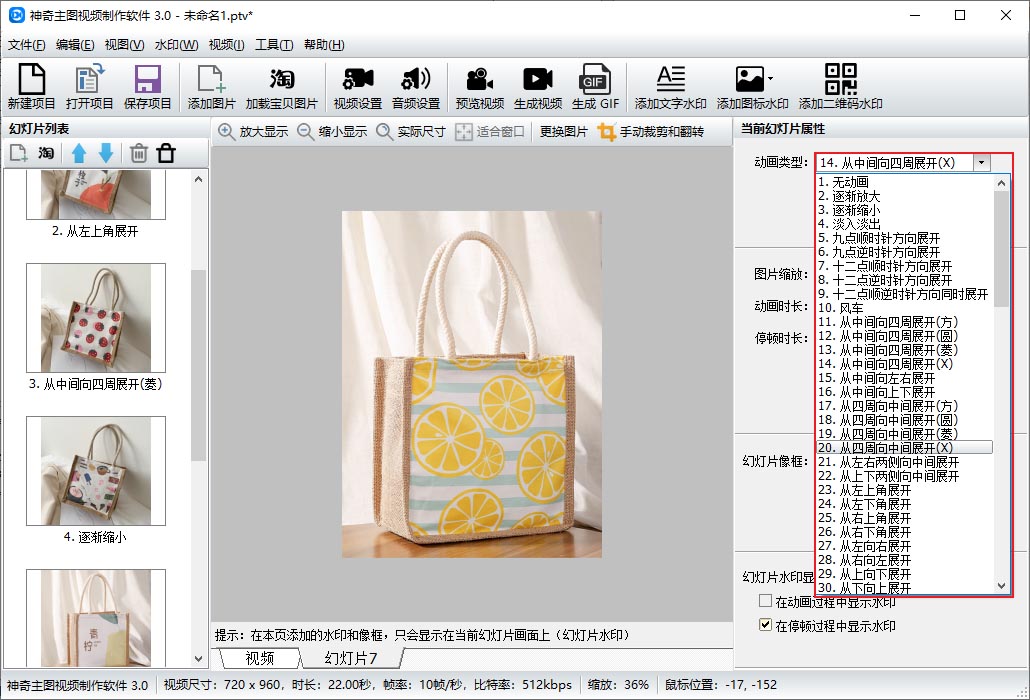Switch to the 幻灯片7 tab
Viewport: 1030px width, 700px height.
[x=351, y=658]
